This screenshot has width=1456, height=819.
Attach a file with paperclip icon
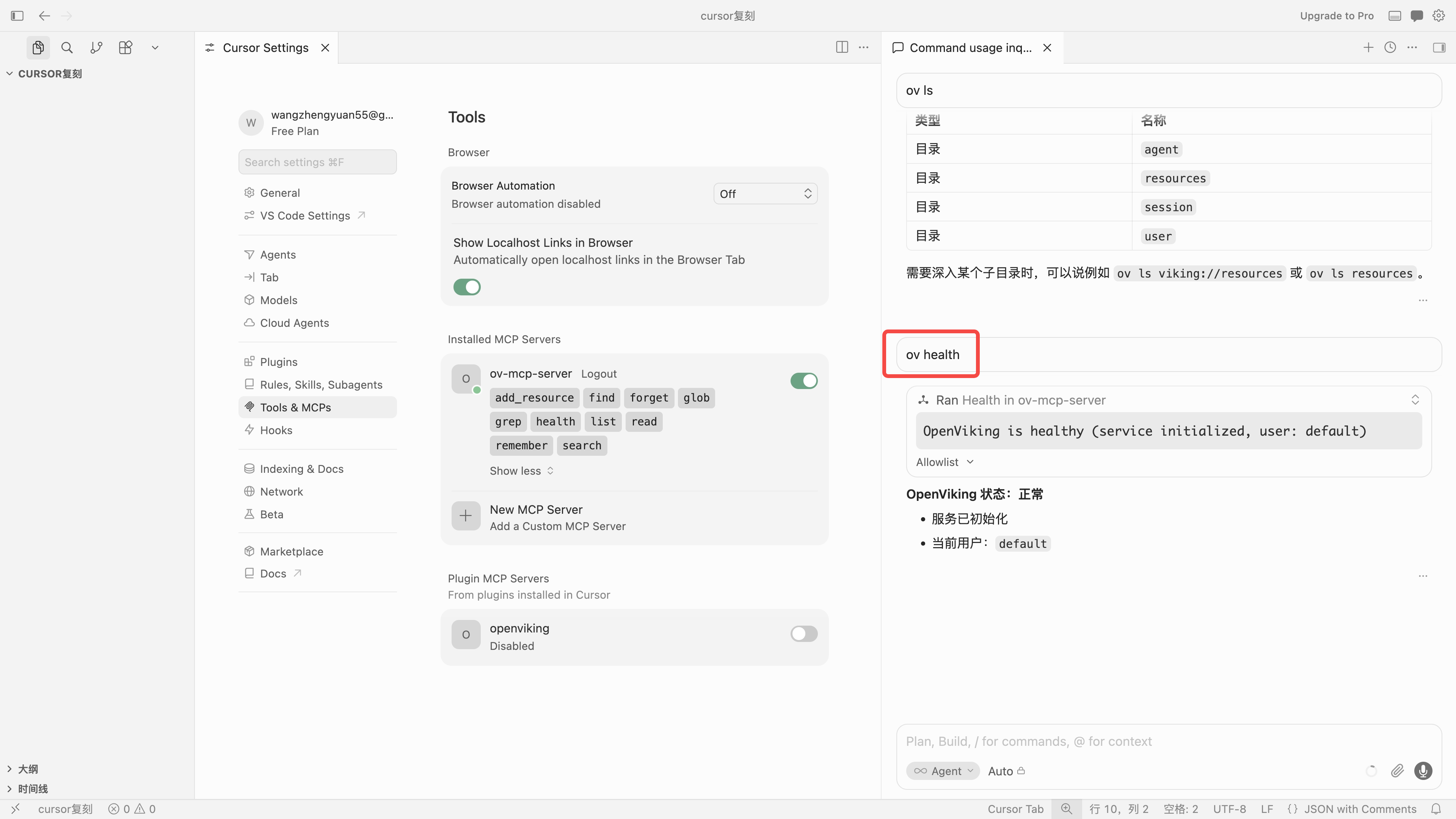click(1397, 770)
